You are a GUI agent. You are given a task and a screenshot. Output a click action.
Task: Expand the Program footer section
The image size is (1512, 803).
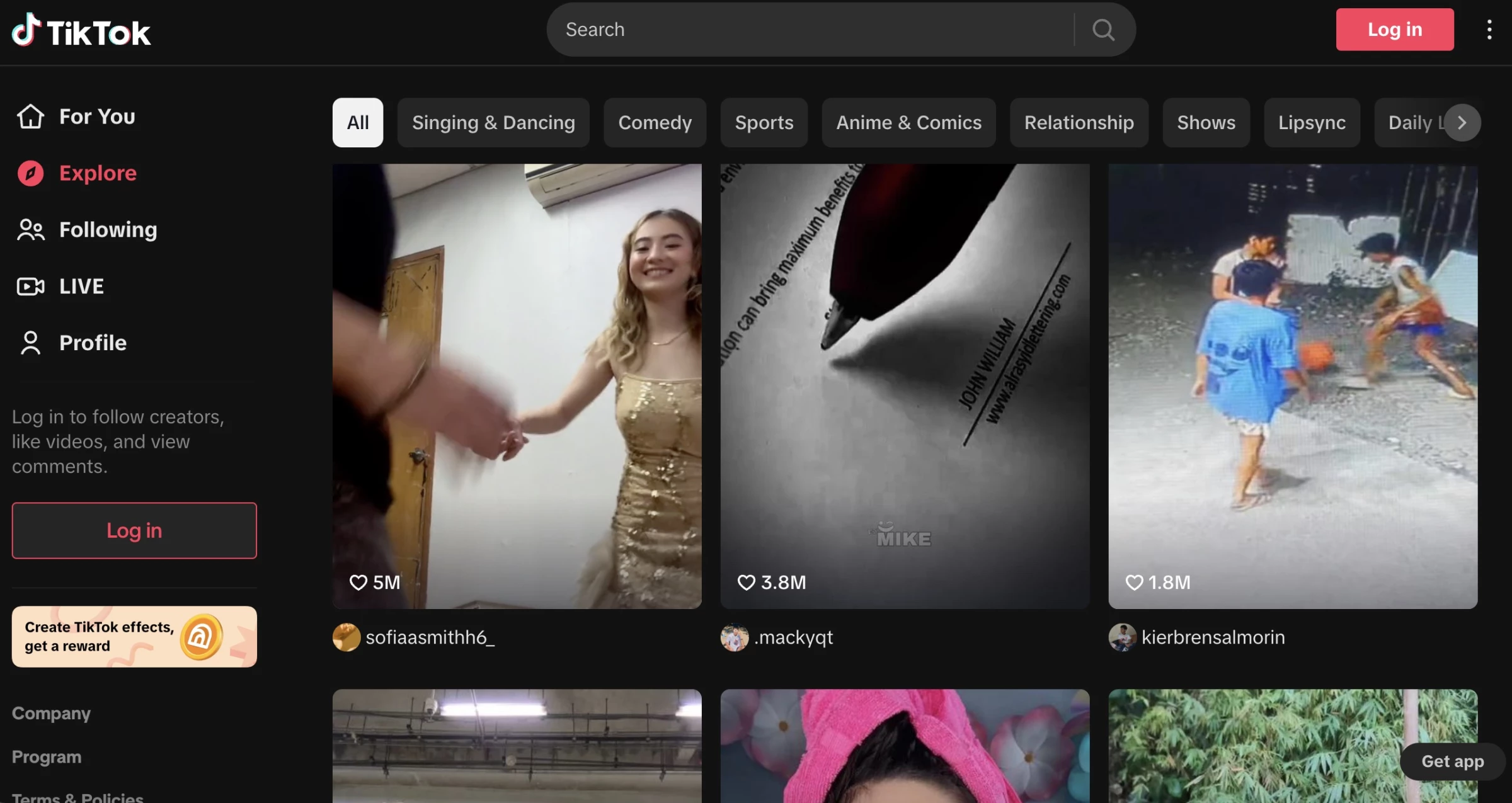47,757
